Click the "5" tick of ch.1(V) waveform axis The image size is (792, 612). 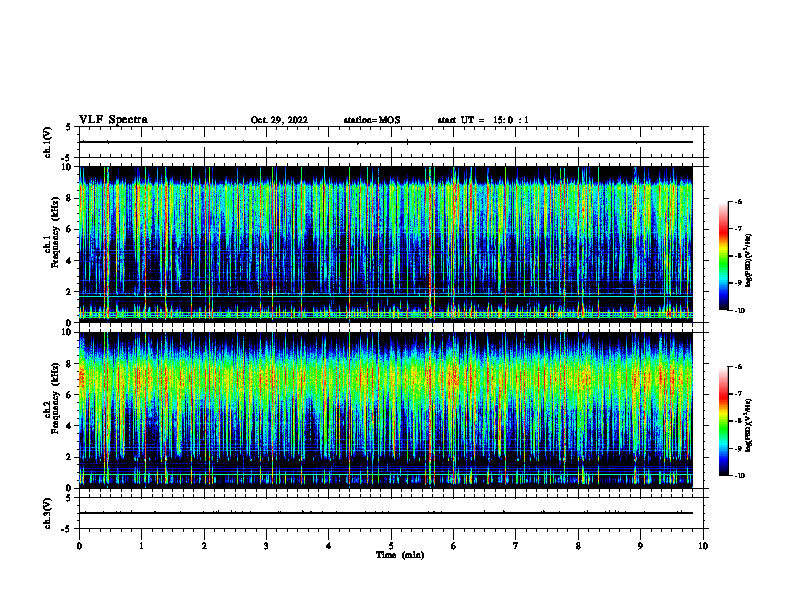click(x=69, y=127)
